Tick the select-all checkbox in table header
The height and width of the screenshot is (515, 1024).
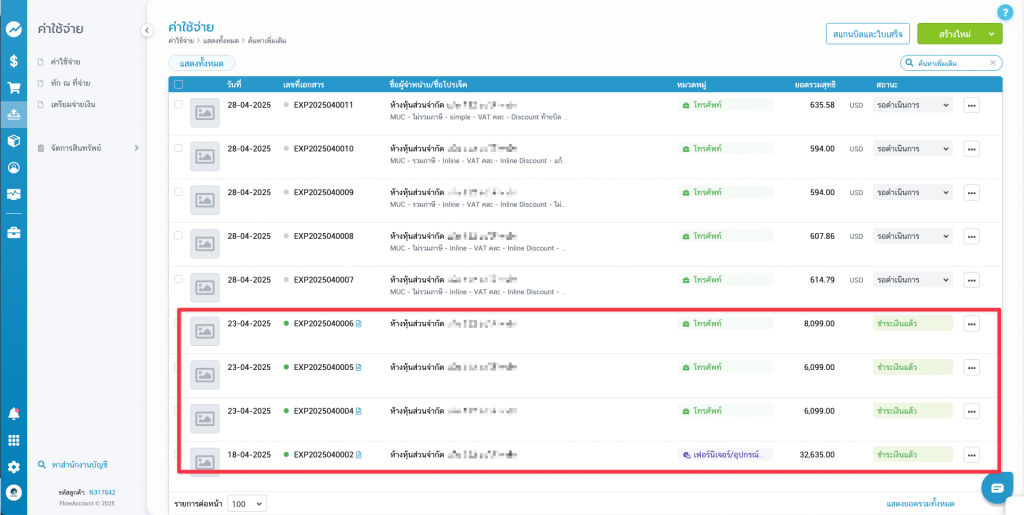(x=179, y=84)
